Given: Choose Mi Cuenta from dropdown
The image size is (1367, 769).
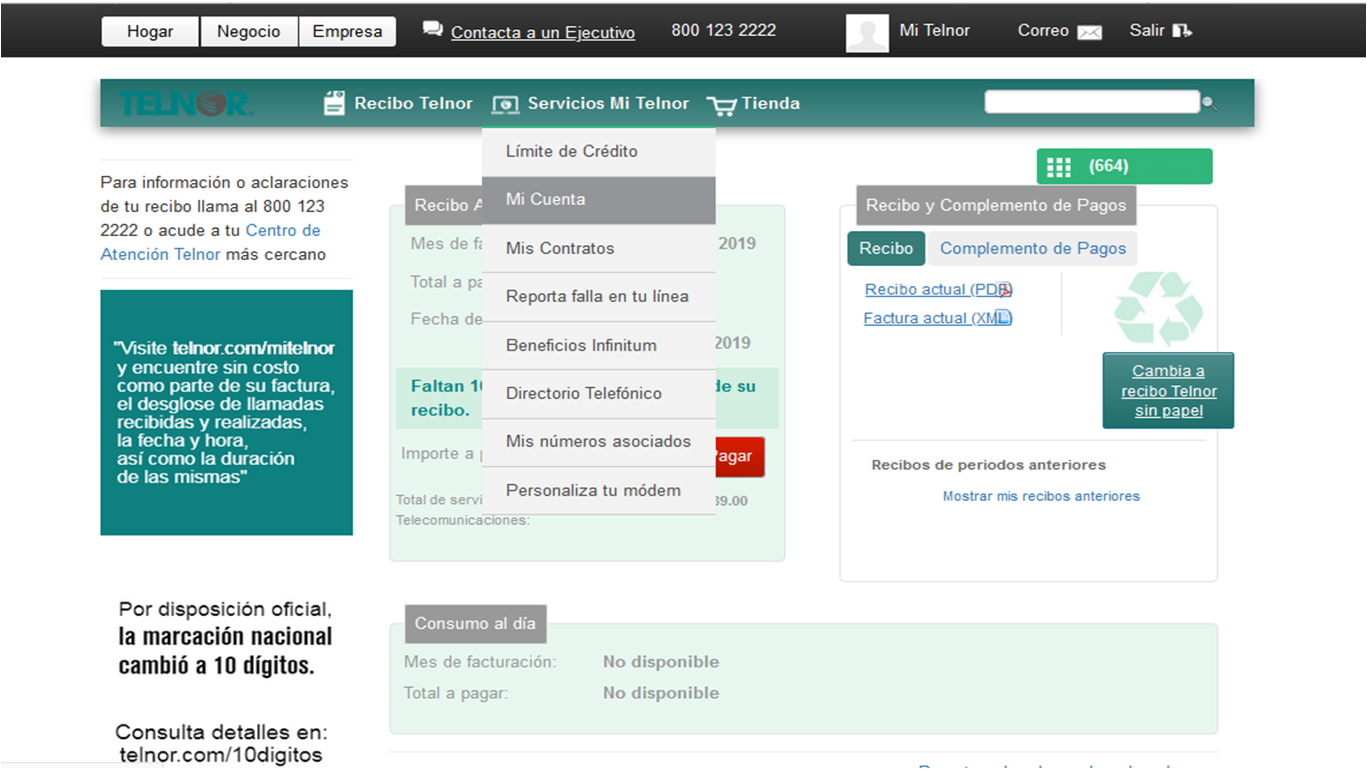Looking at the screenshot, I should tap(598, 200).
